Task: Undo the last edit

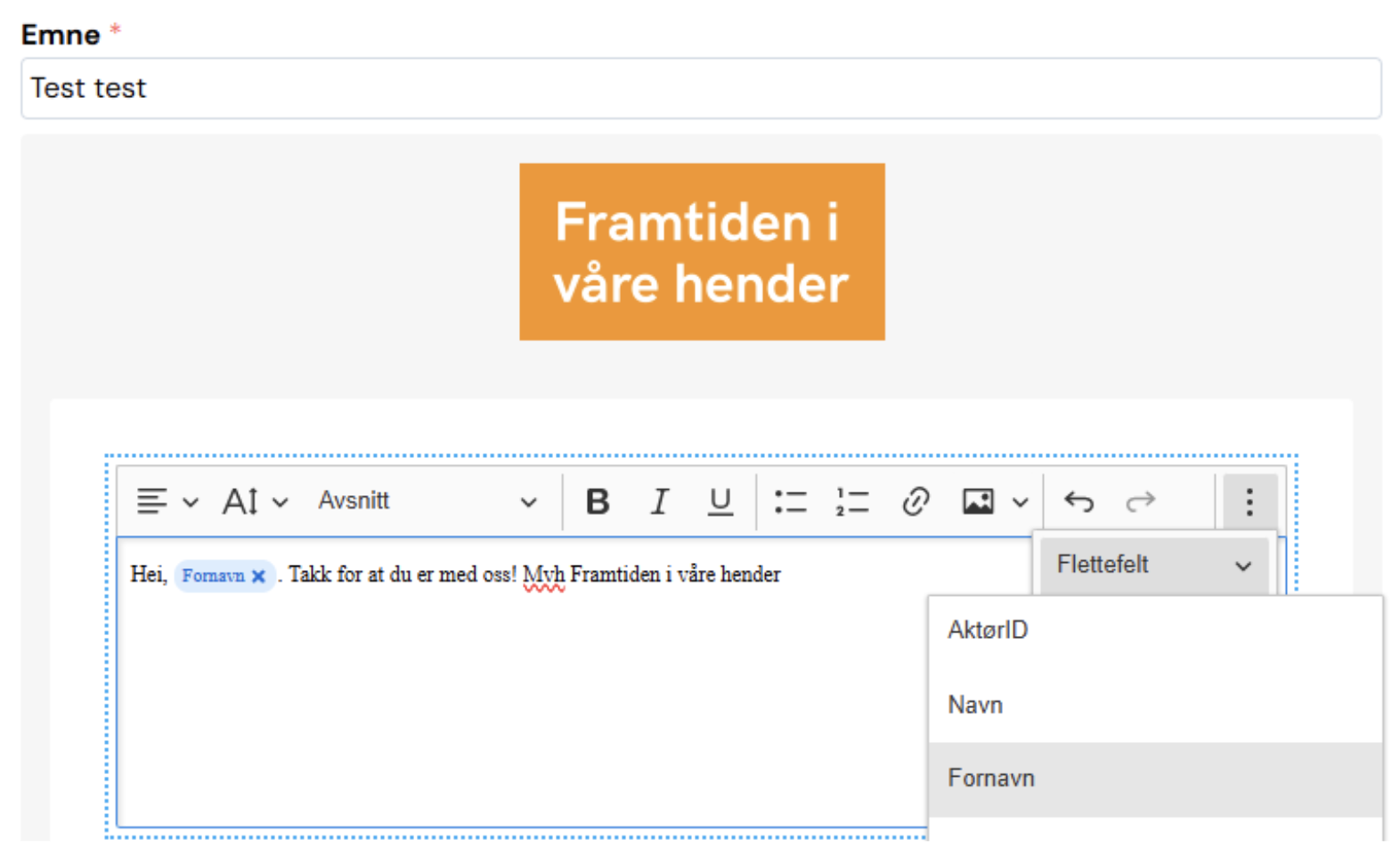Action: pyautogui.click(x=1078, y=501)
